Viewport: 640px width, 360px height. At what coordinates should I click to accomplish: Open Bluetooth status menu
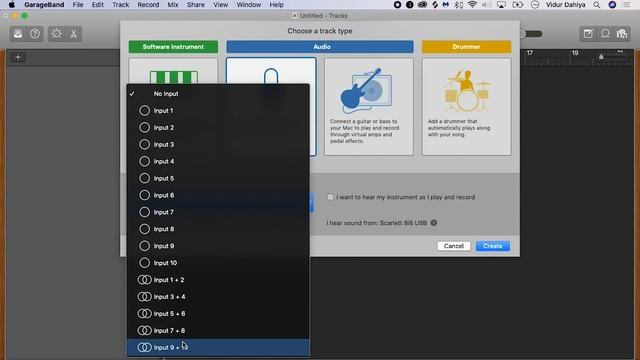pyautogui.click(x=459, y=5)
